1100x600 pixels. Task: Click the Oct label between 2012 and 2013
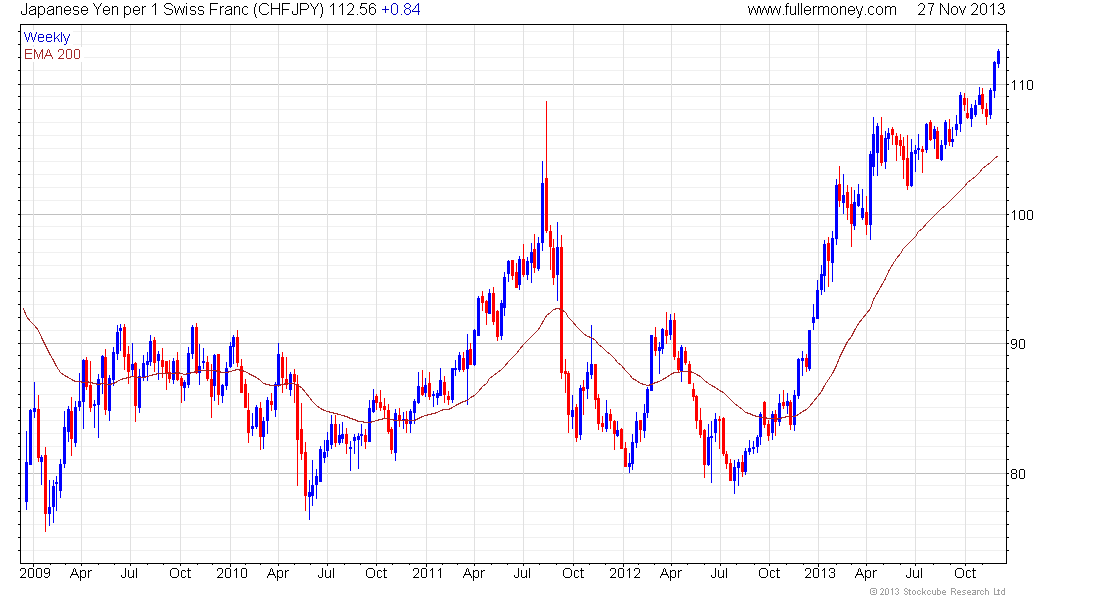click(x=769, y=573)
